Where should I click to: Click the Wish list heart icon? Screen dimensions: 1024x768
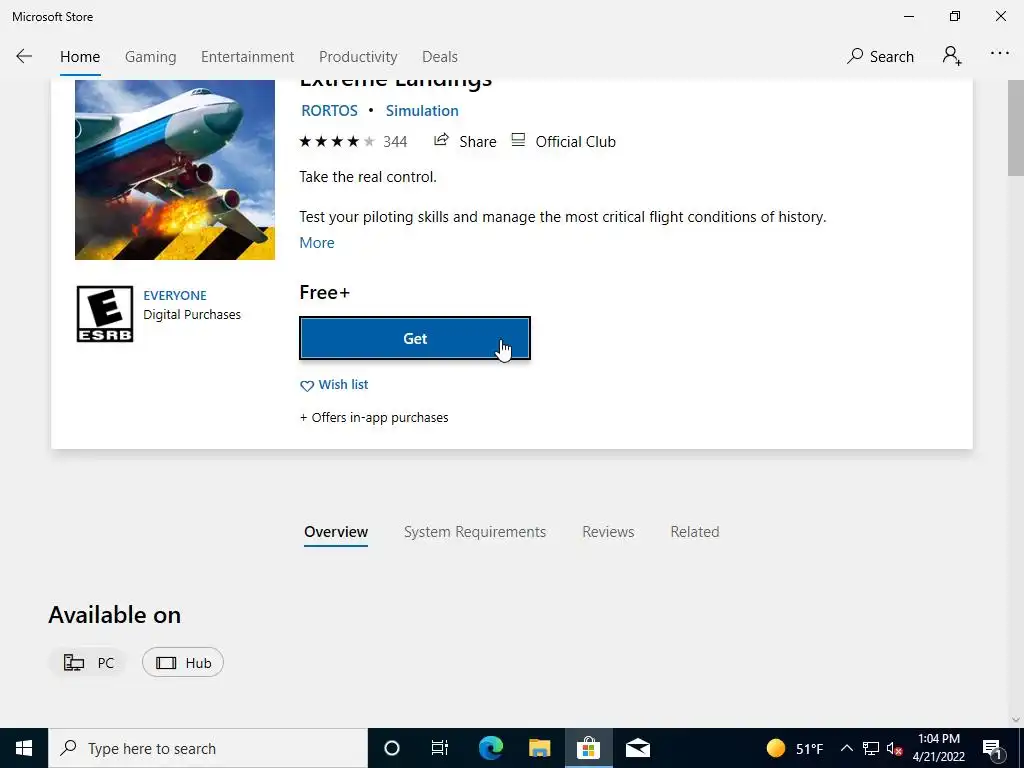[306, 386]
